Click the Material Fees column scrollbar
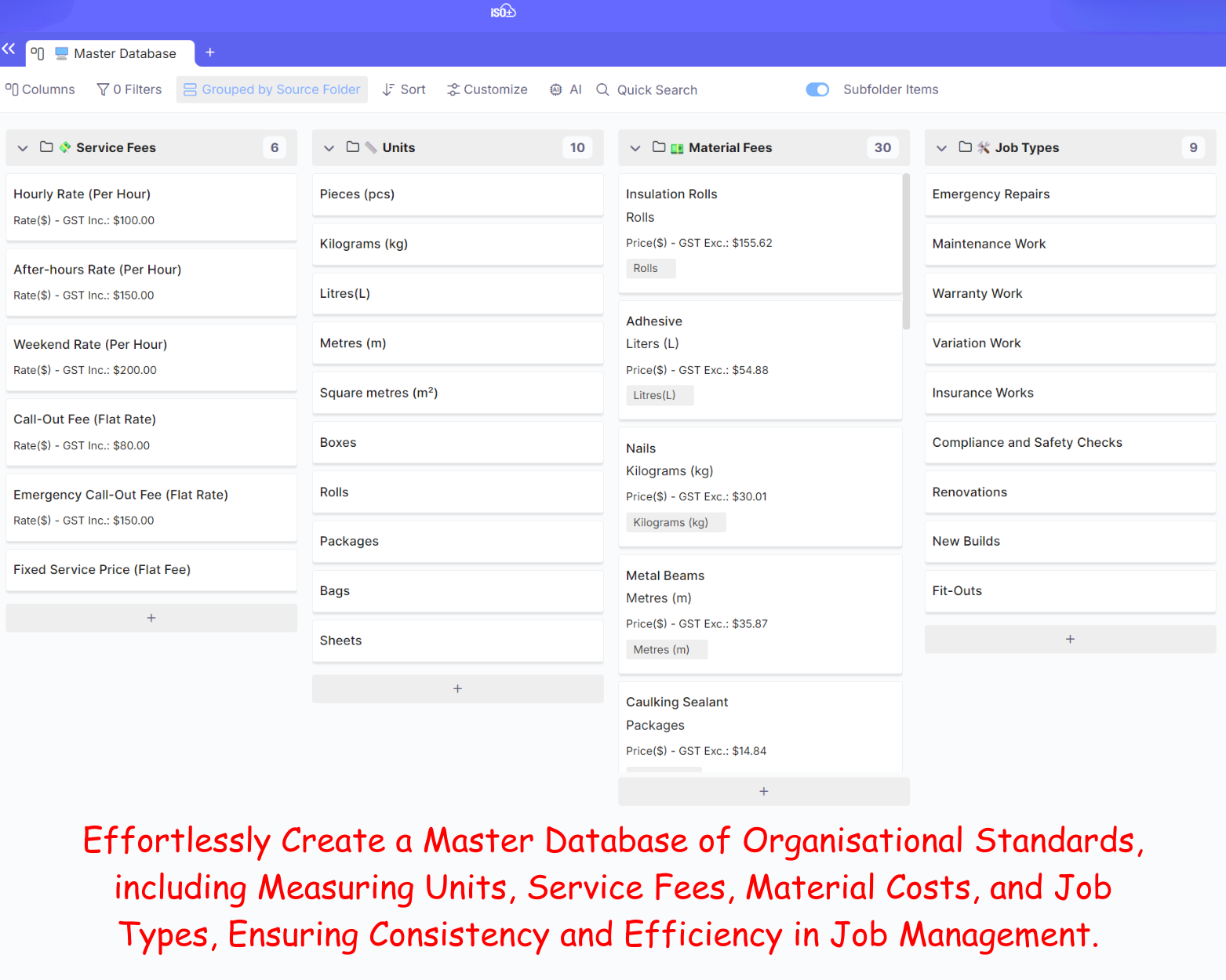The height and width of the screenshot is (980, 1226). coord(906,251)
